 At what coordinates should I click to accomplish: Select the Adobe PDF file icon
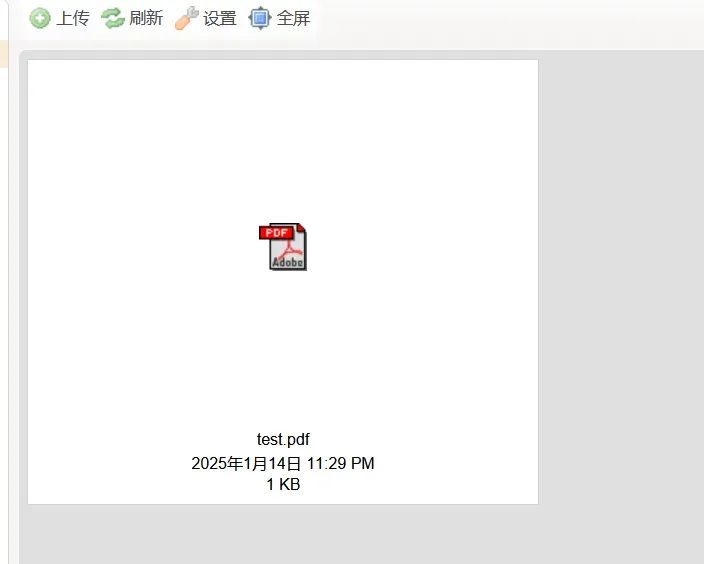tap(283, 247)
